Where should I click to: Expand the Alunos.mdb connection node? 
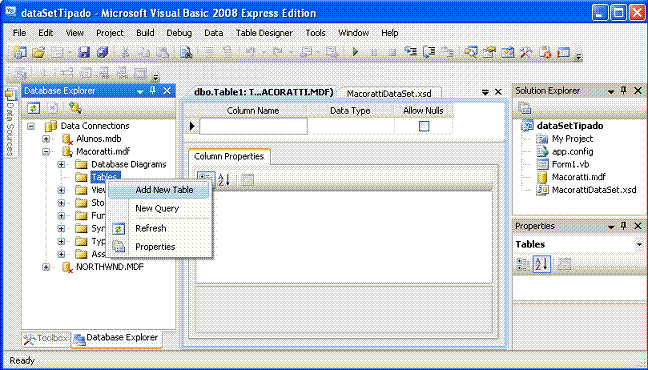pyautogui.click(x=46, y=139)
